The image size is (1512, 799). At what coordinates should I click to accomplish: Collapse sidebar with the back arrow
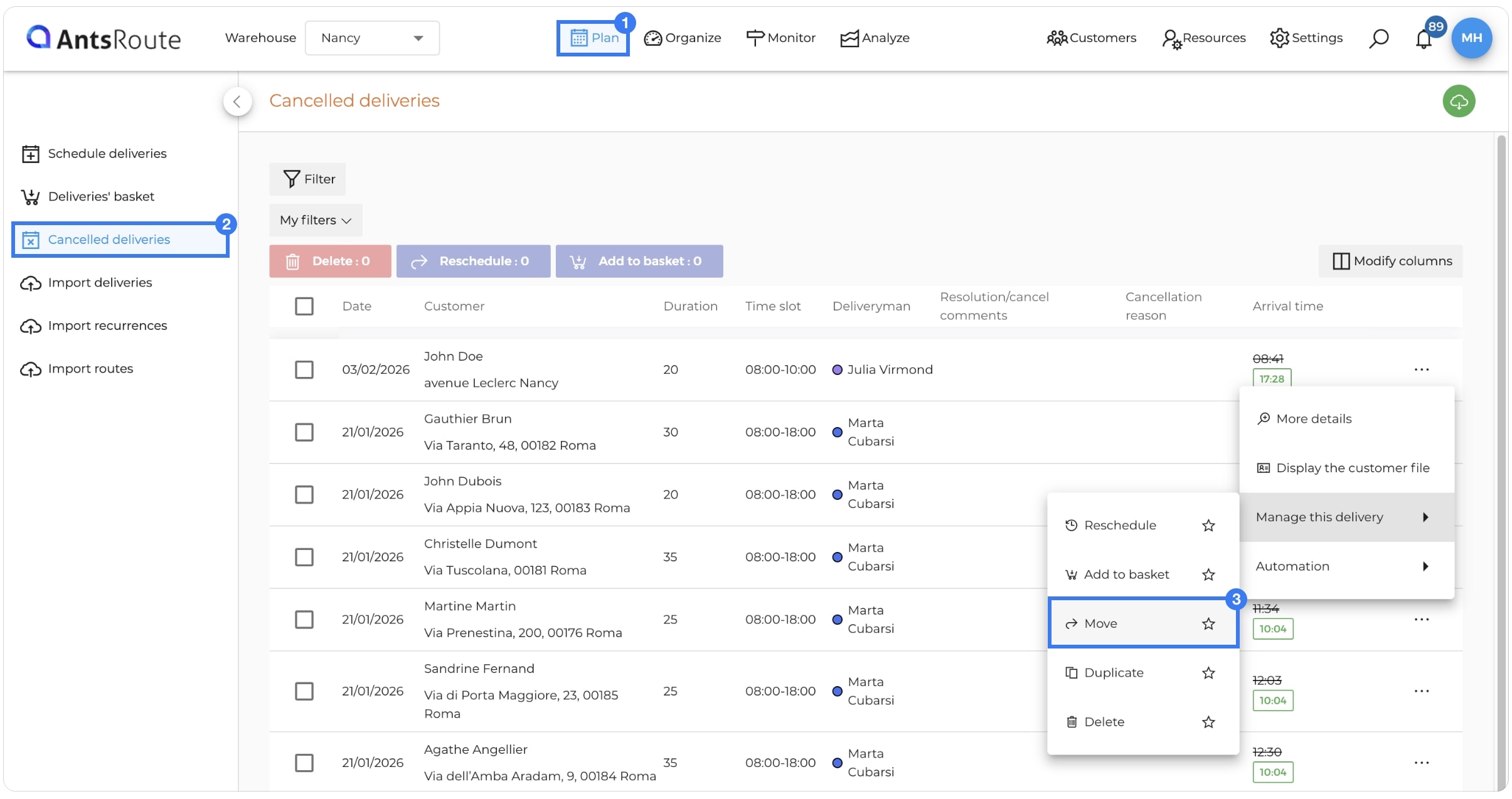point(237,101)
